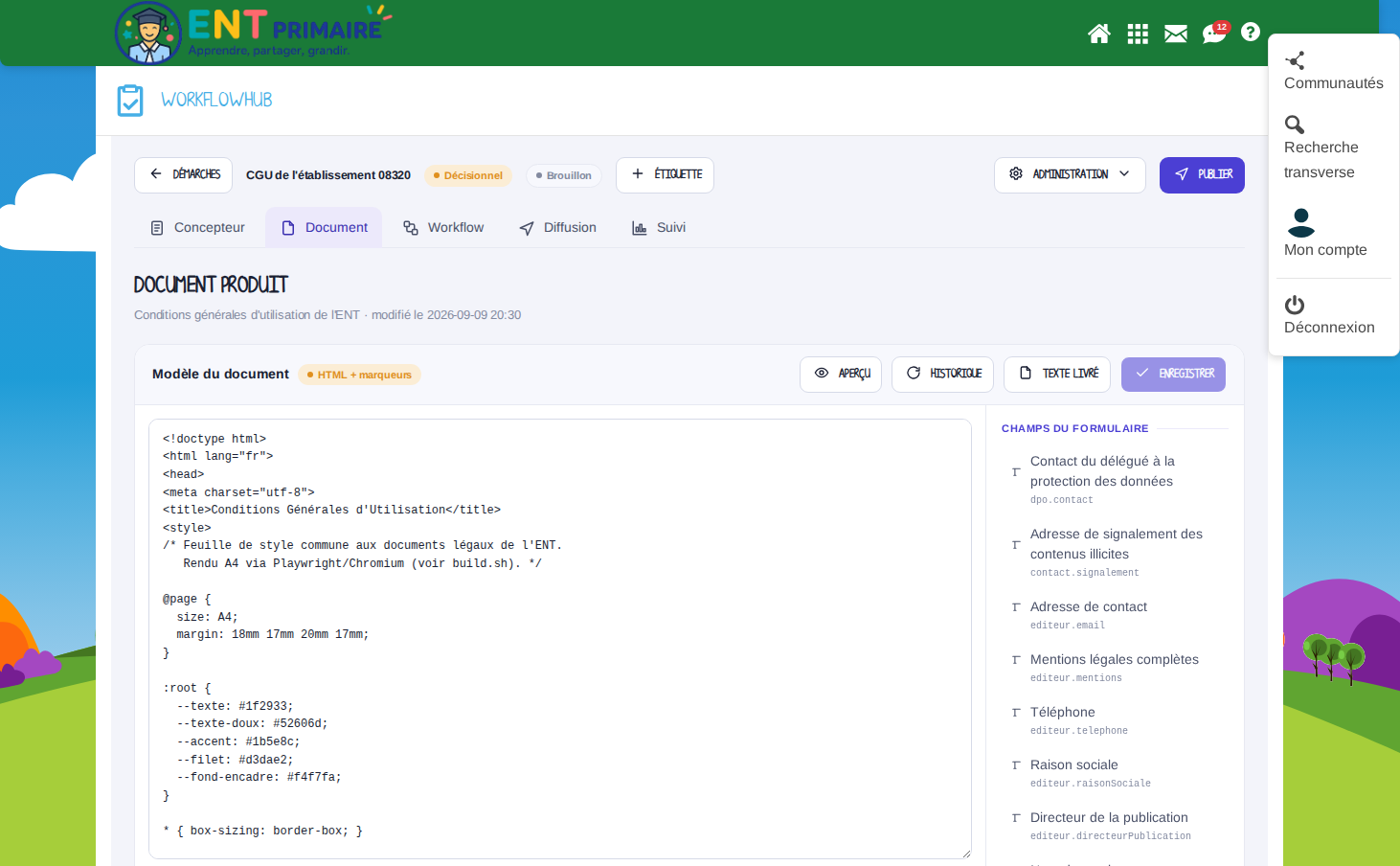Click the Brouillon status badge
The width and height of the screenshot is (1400, 866).
564,175
